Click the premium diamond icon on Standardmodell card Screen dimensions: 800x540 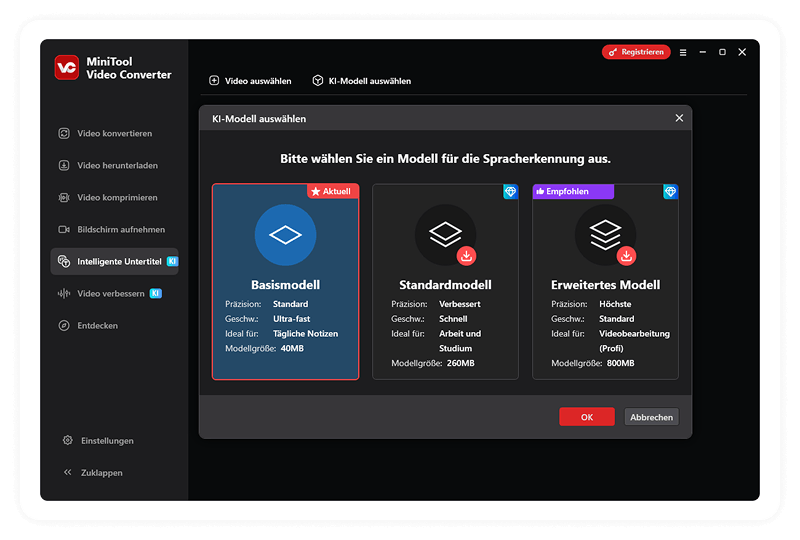[x=510, y=191]
